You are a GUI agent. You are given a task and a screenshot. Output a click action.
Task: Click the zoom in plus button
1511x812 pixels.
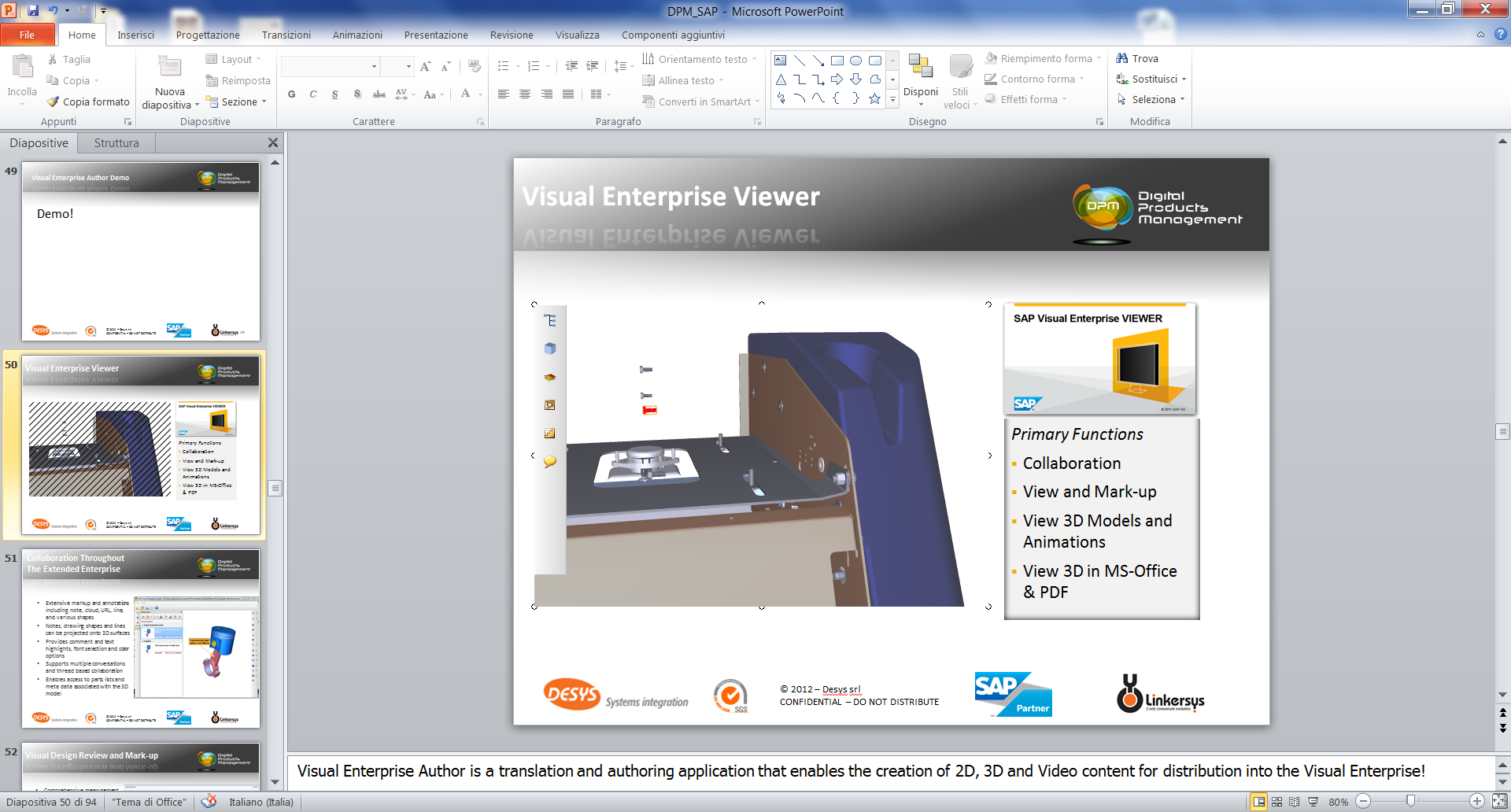[1477, 802]
